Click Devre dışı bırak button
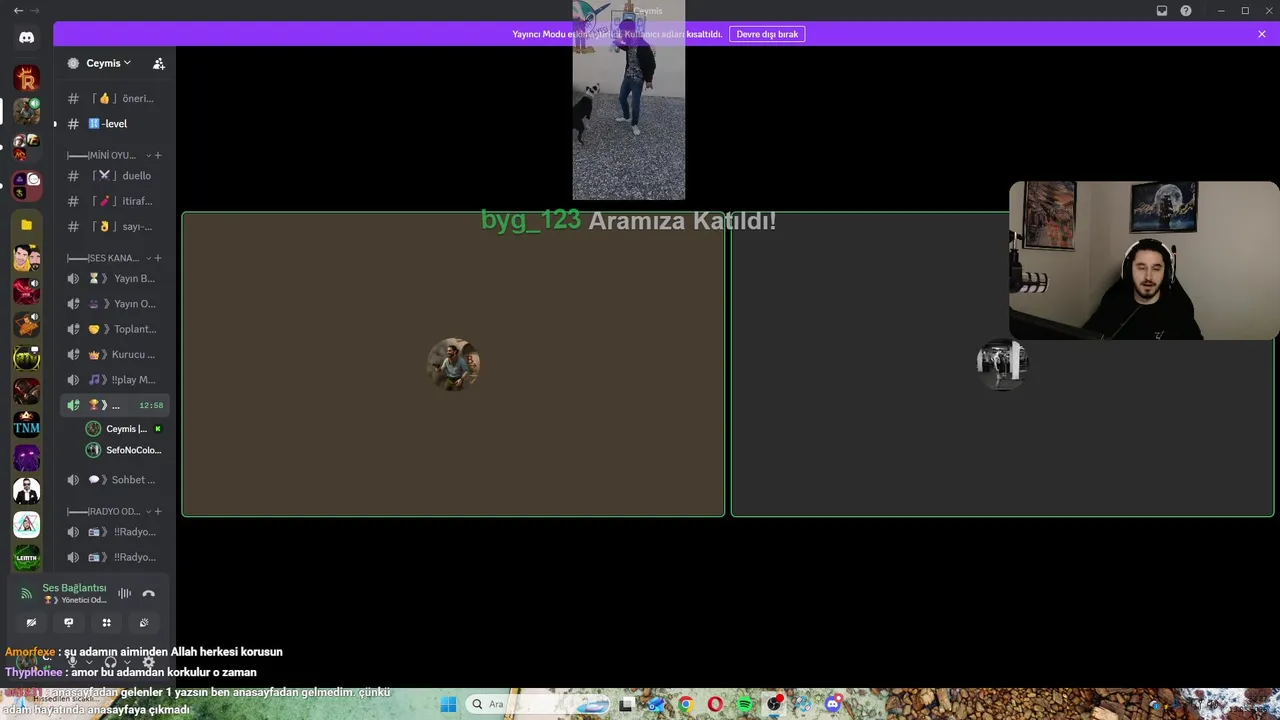 point(767,34)
